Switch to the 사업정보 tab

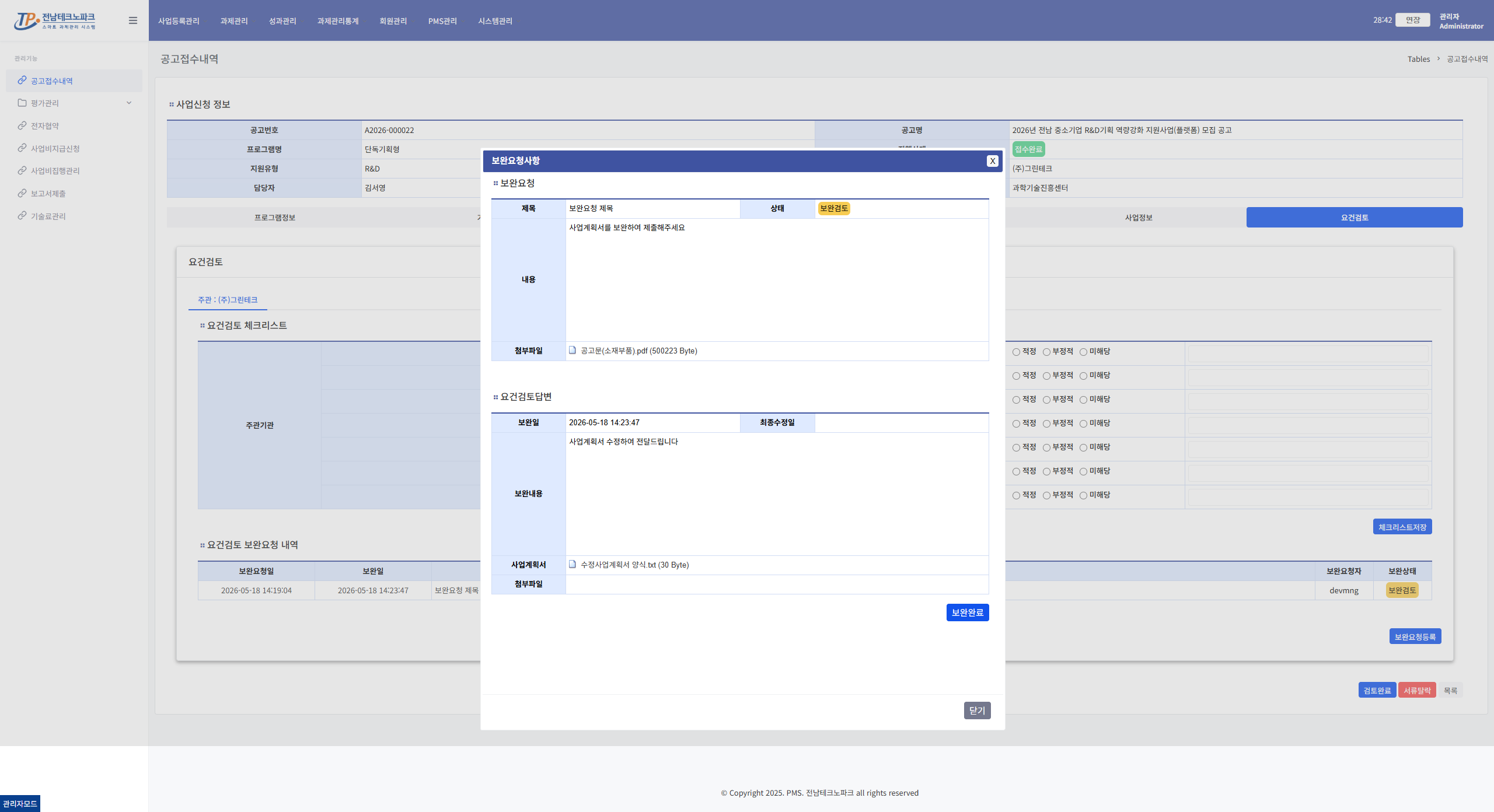click(1139, 217)
